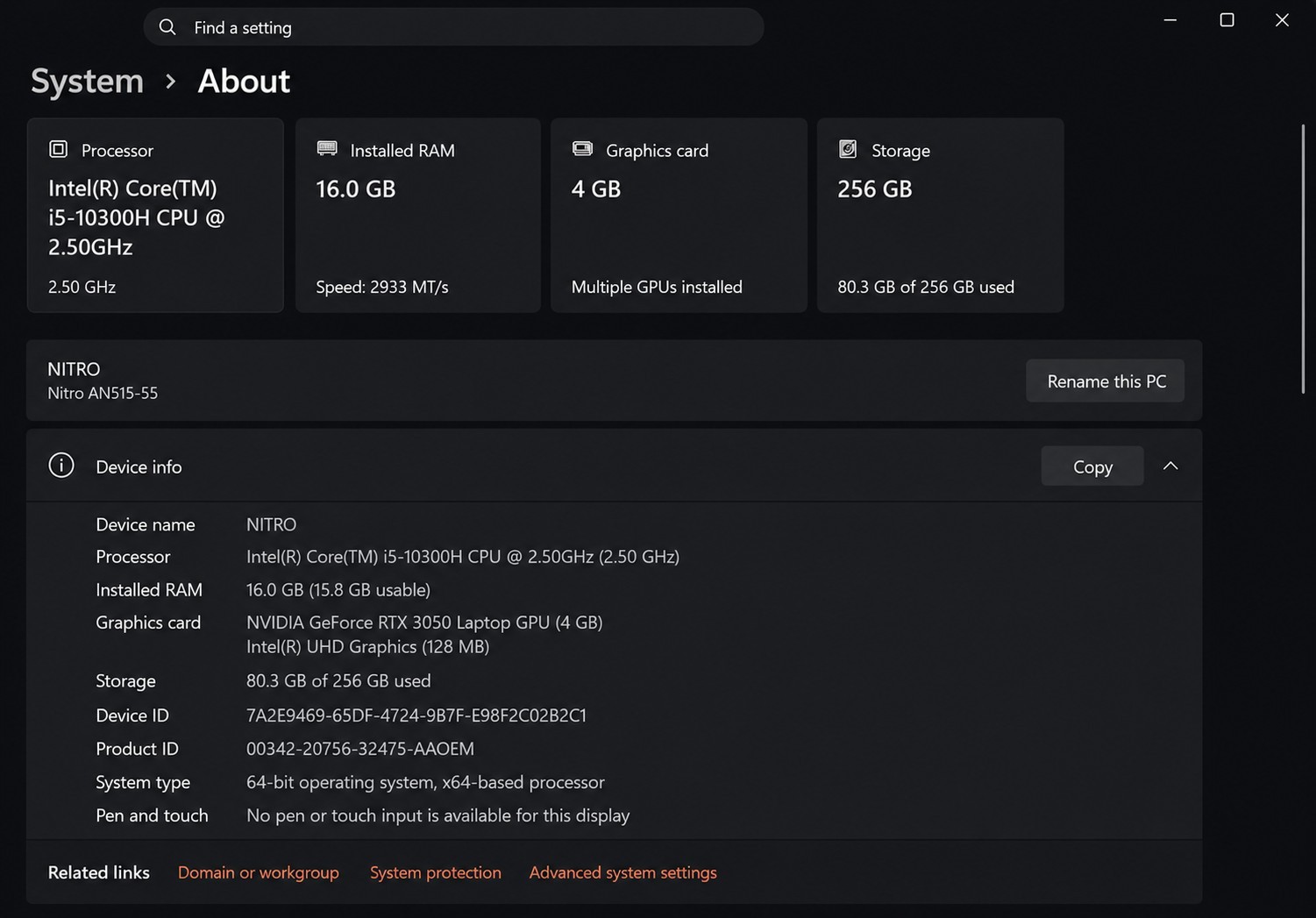
Task: Open System protection link
Action: [x=436, y=872]
